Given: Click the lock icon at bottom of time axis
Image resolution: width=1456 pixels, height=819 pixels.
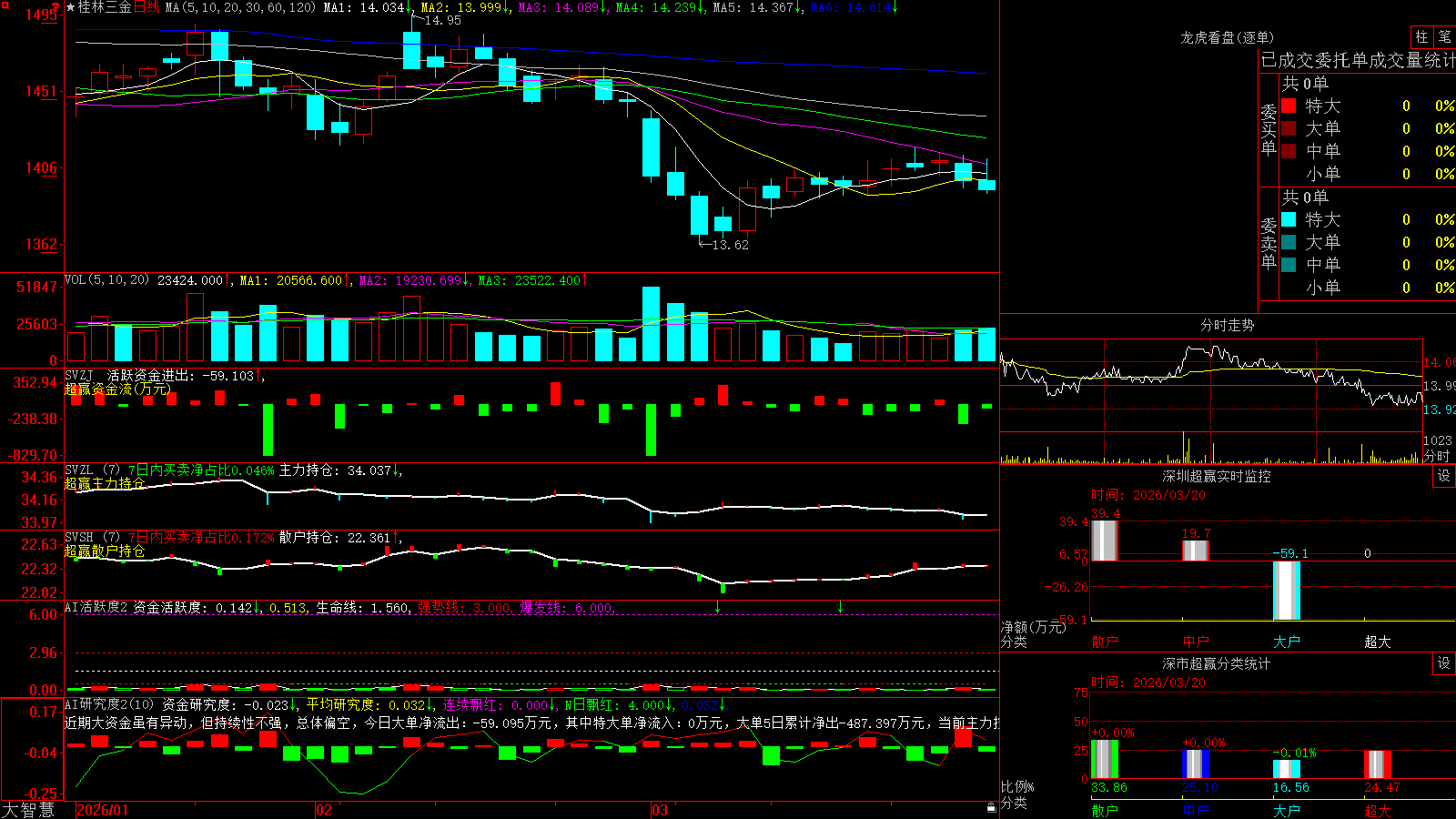Looking at the screenshot, I should pyautogui.click(x=991, y=807).
